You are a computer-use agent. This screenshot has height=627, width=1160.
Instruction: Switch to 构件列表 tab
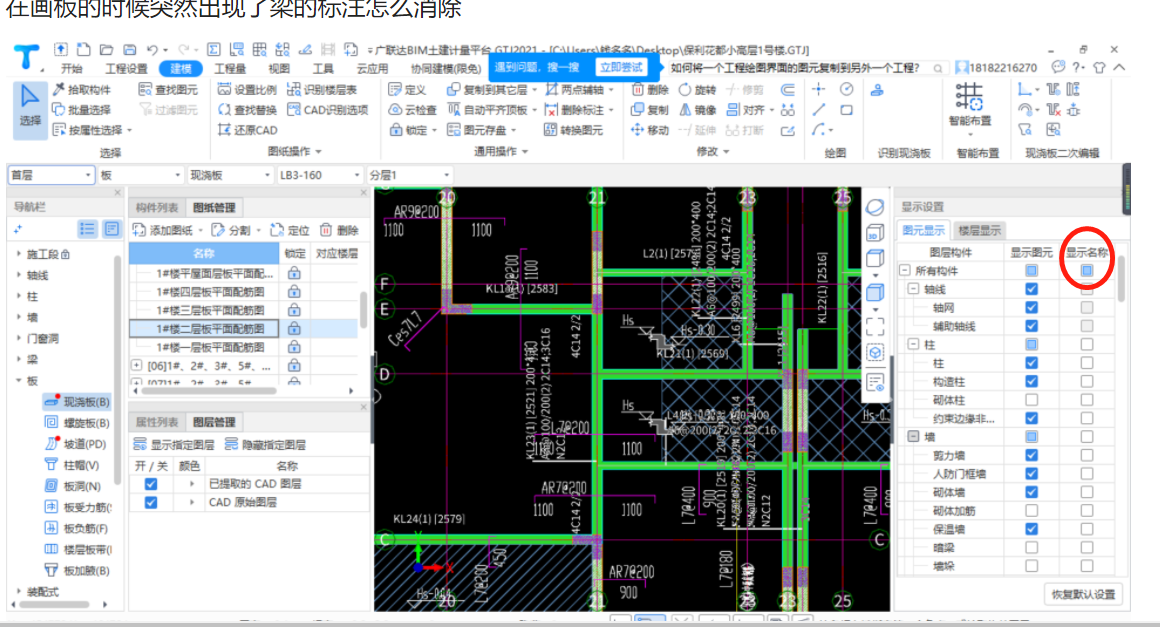tap(157, 208)
